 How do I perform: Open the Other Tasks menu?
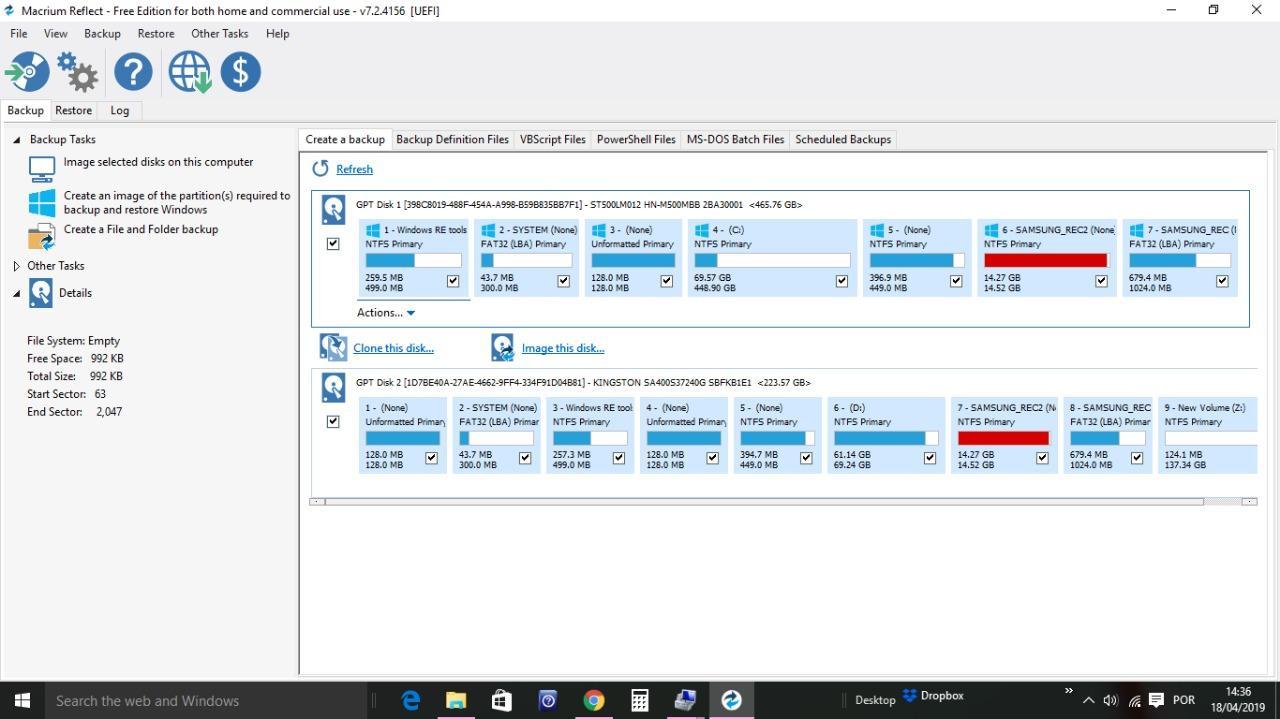coord(219,33)
